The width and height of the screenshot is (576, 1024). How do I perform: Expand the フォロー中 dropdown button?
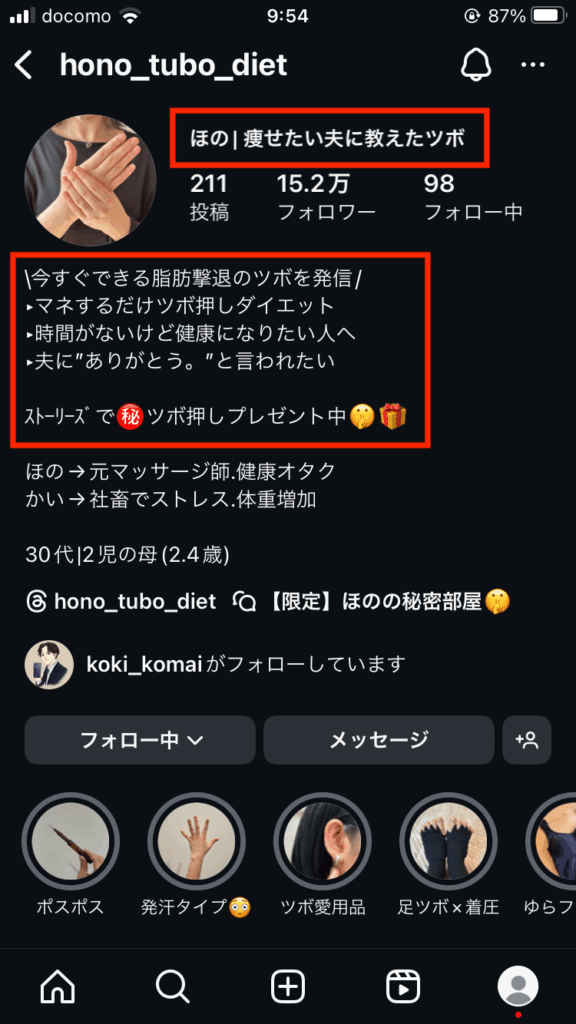coord(140,740)
